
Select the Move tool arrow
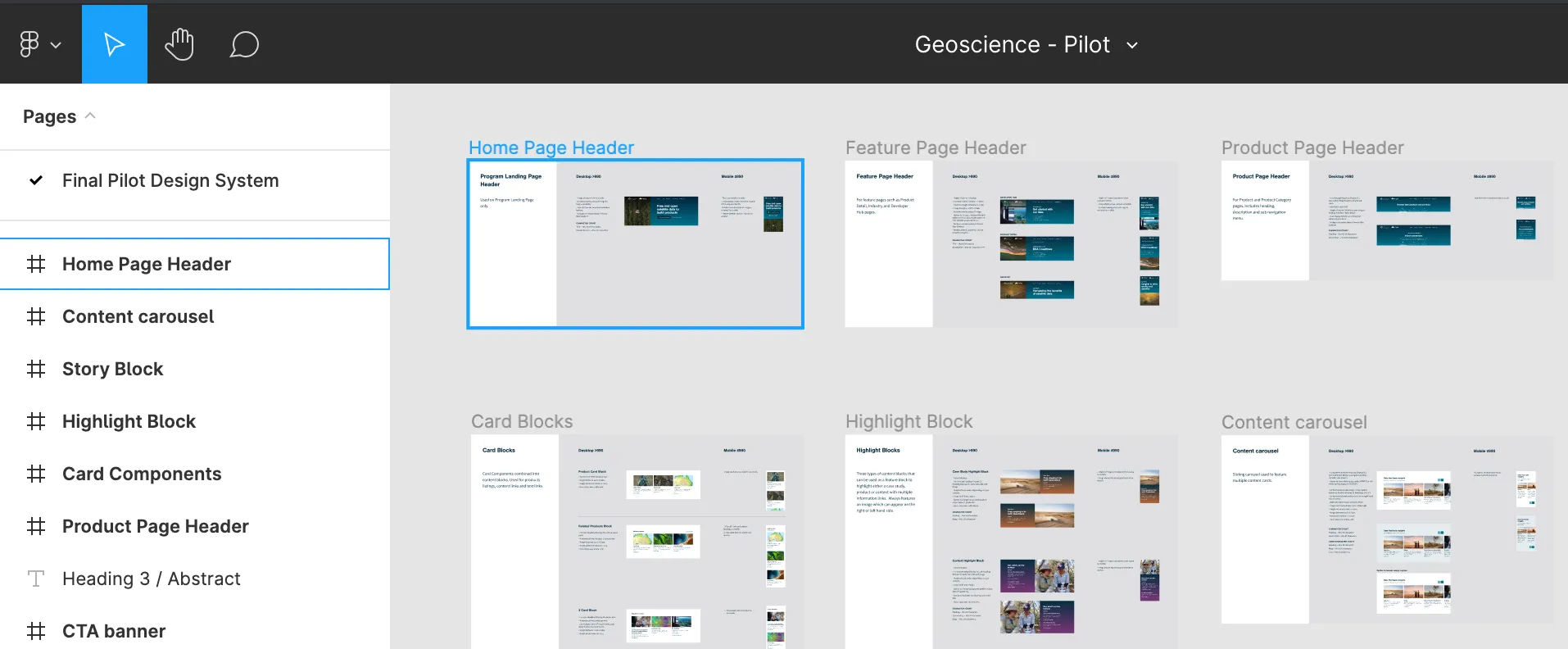[x=115, y=44]
